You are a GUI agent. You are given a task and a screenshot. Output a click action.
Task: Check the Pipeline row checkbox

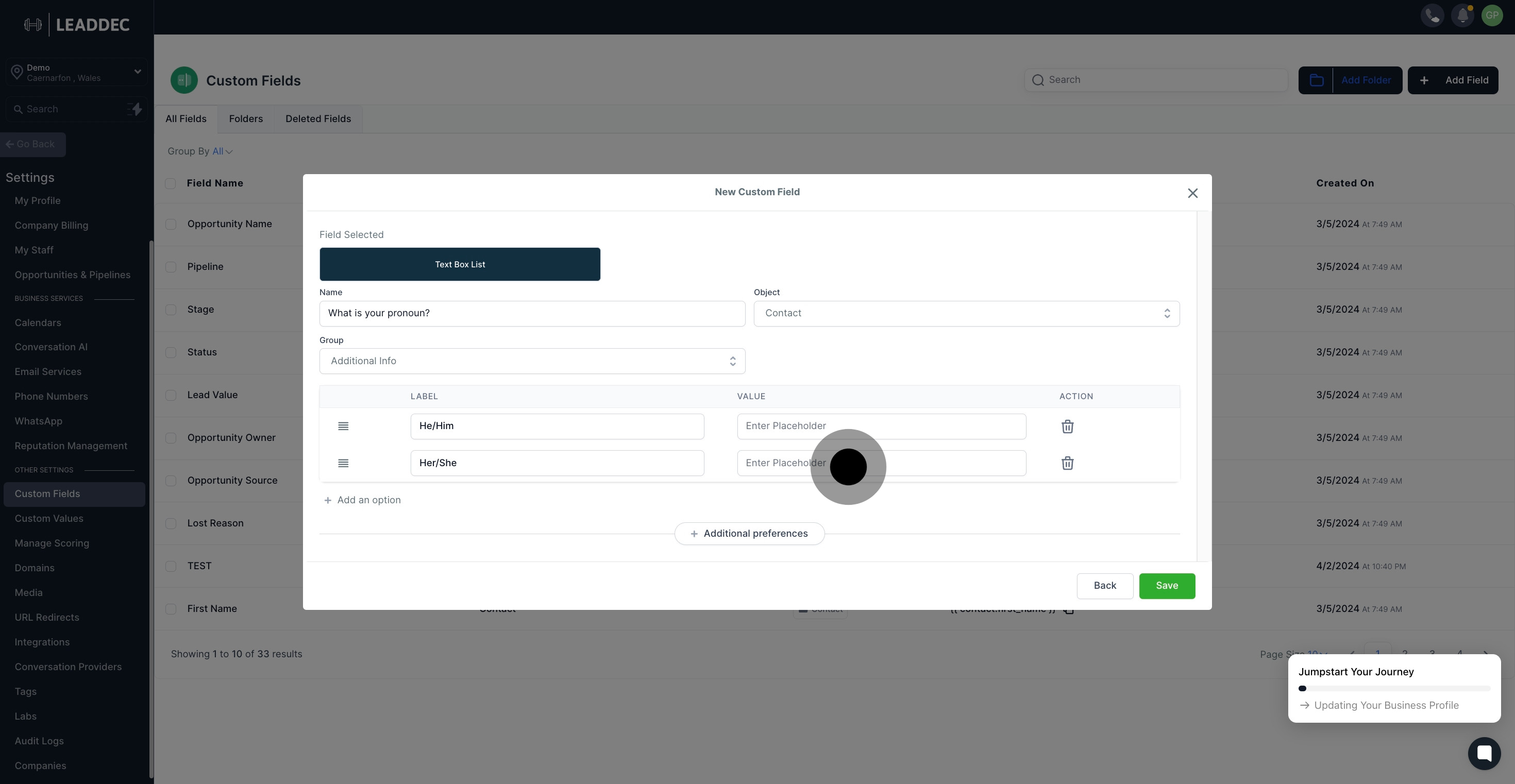(x=171, y=267)
